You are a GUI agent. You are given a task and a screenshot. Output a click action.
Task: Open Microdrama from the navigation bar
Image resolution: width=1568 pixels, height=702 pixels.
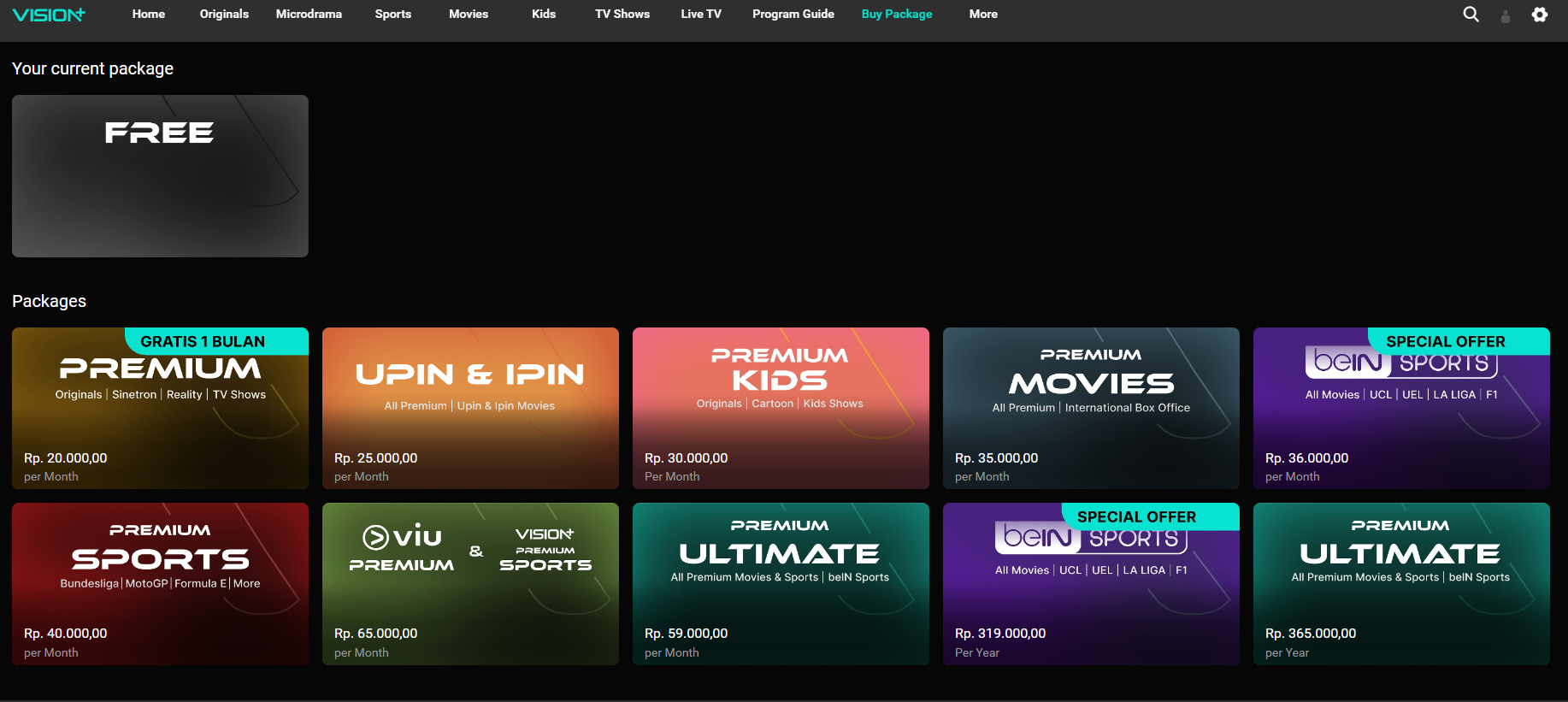coord(309,15)
